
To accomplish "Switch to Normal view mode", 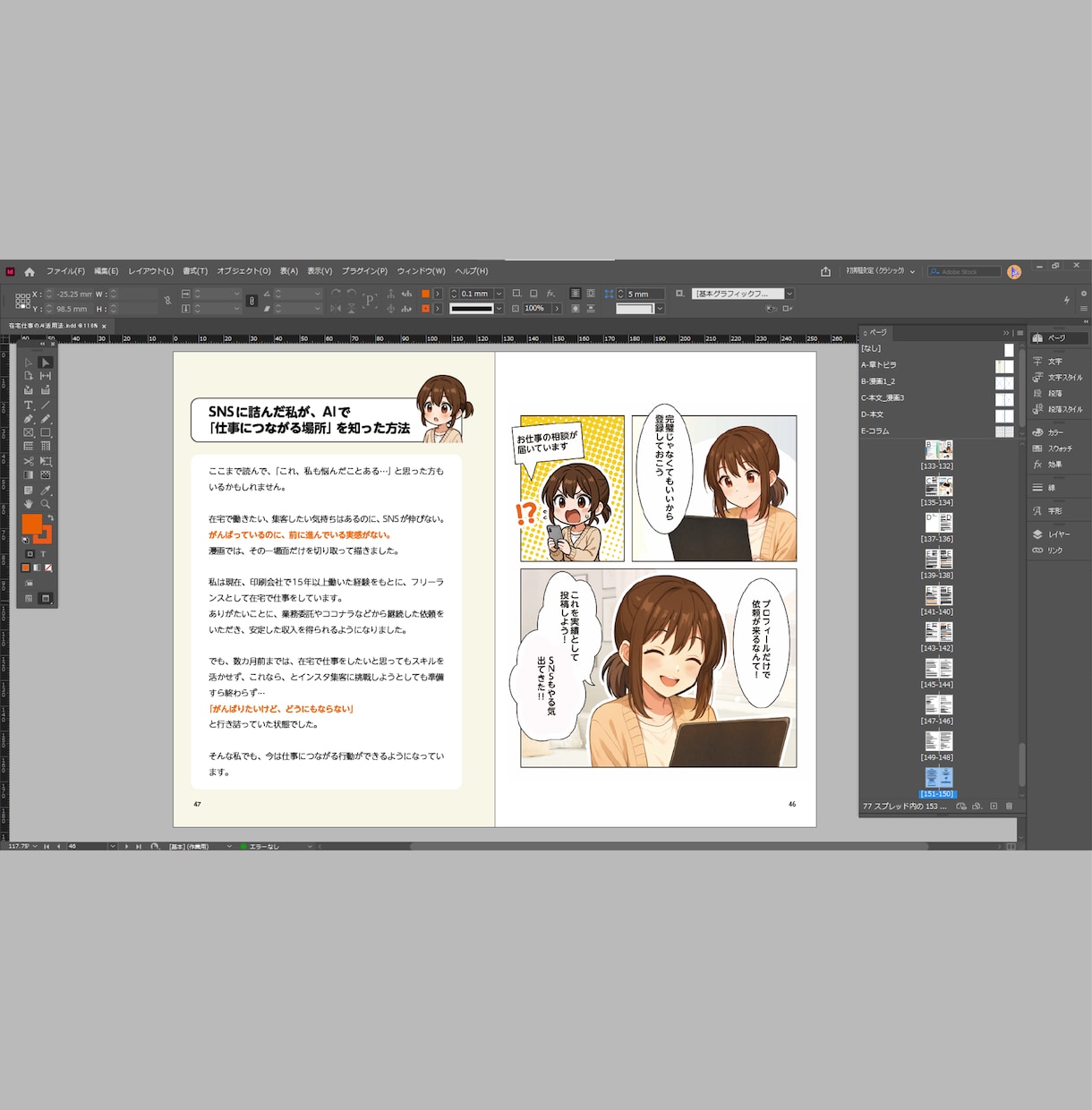I will pyautogui.click(x=29, y=598).
